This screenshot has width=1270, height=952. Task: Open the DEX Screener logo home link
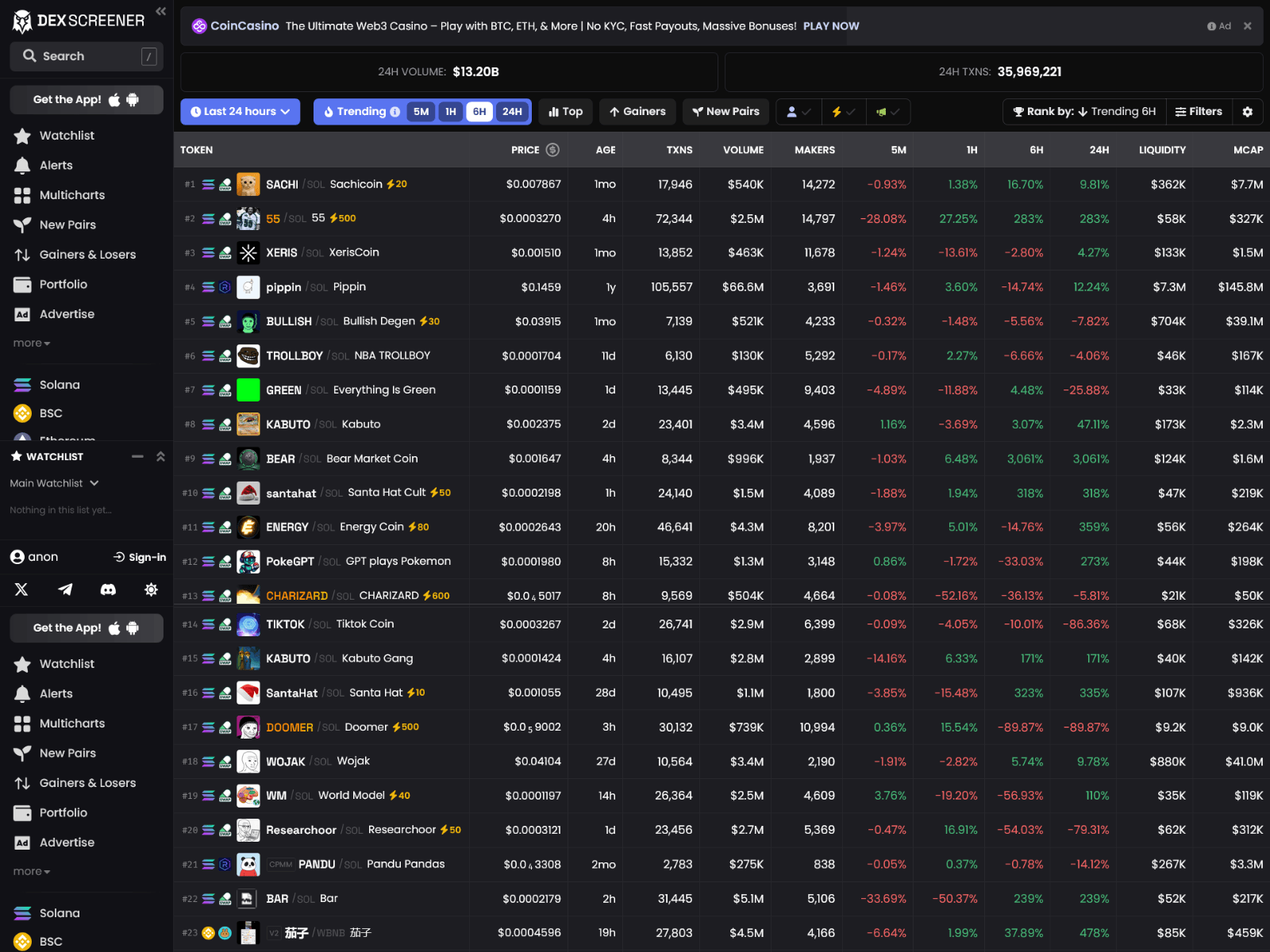79,21
